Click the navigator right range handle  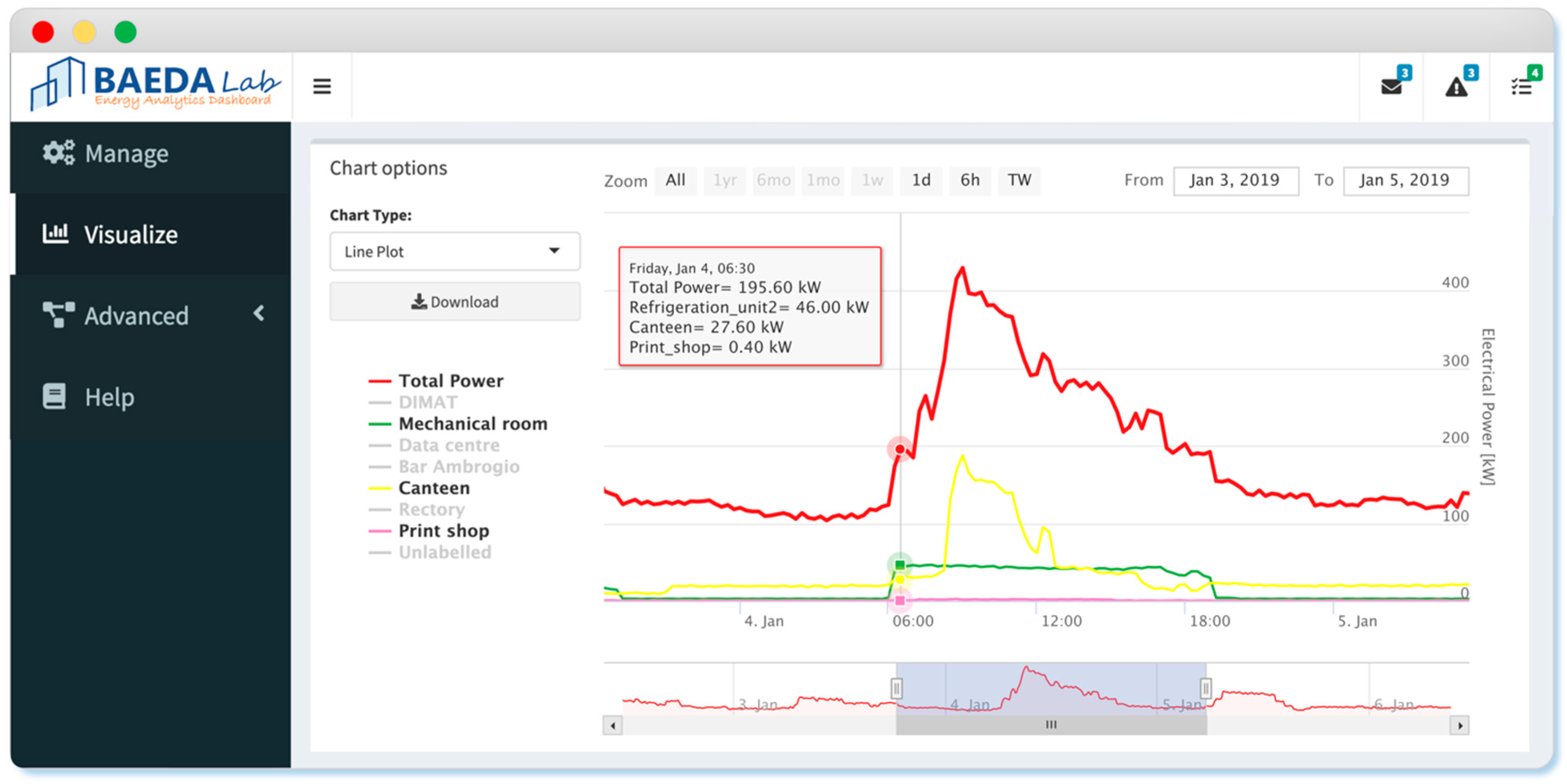[1205, 688]
